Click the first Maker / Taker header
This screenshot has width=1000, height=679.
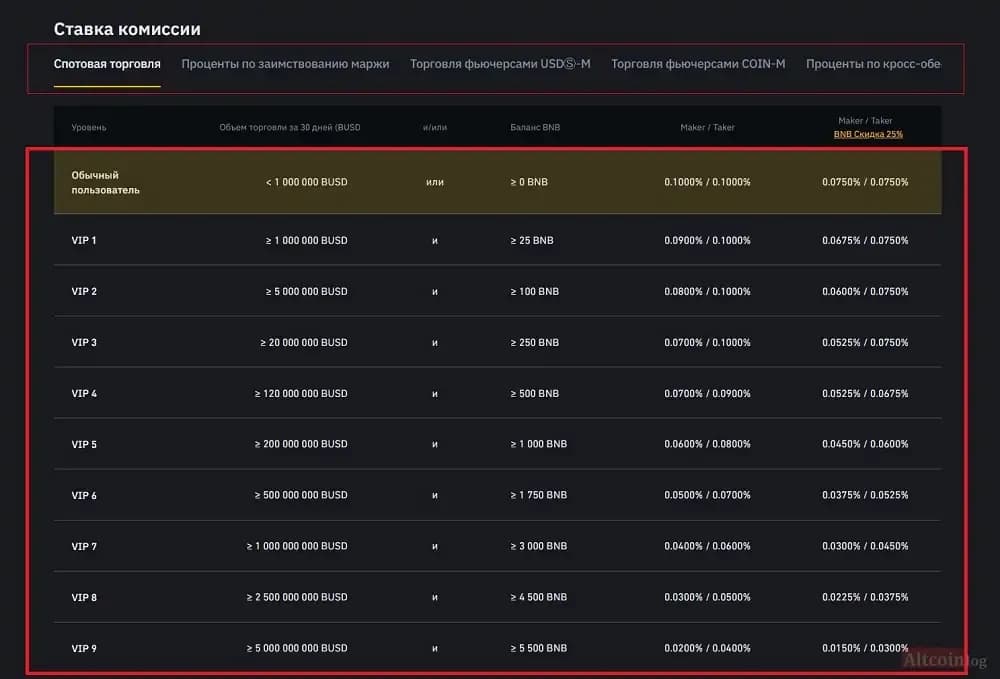(x=707, y=127)
